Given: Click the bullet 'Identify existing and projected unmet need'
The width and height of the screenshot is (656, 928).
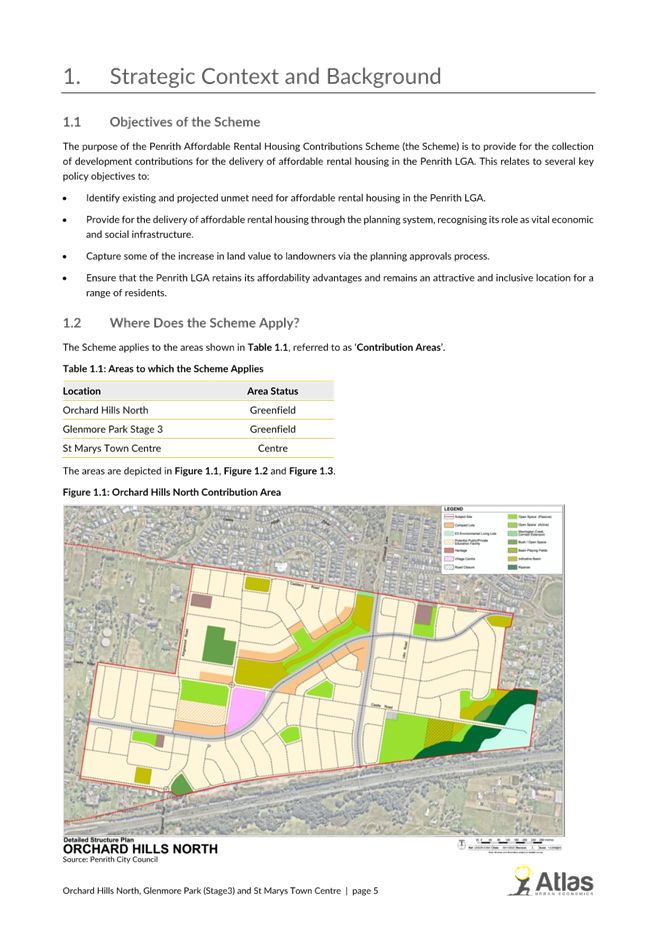Looking at the screenshot, I should (285, 198).
